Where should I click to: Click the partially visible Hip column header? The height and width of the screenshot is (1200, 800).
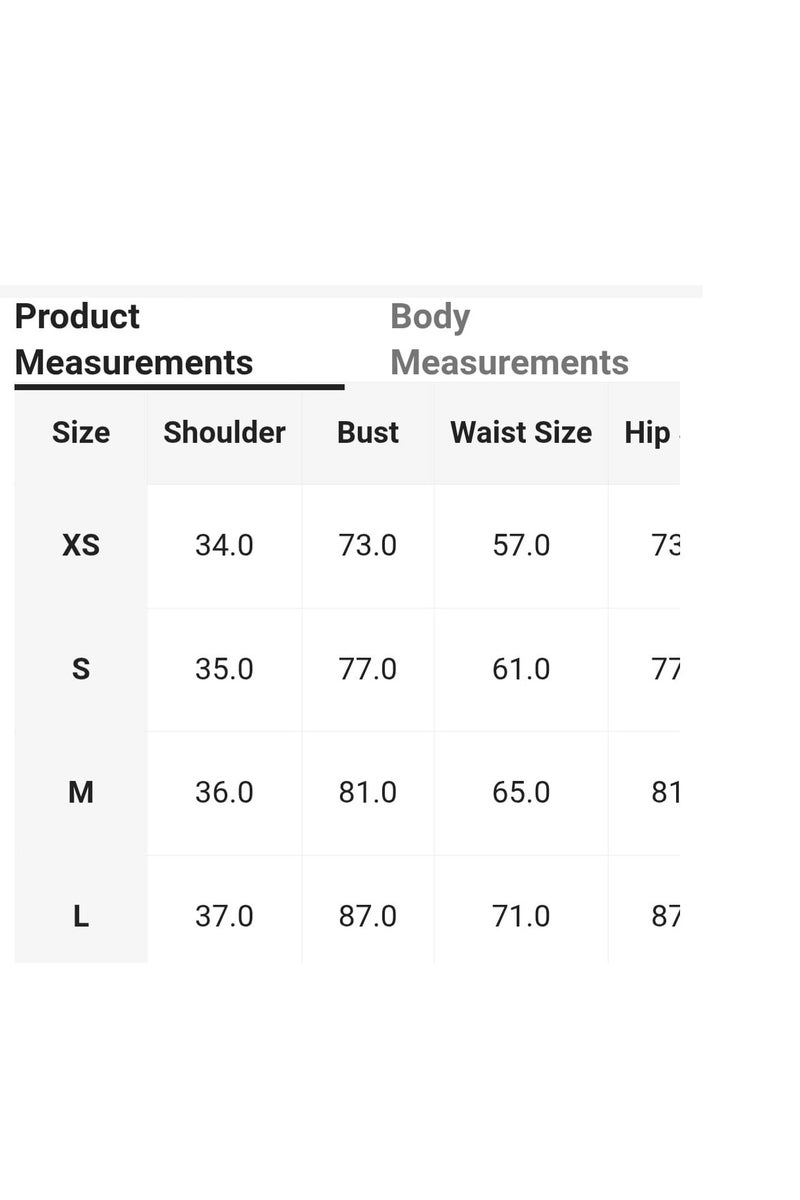pos(648,433)
